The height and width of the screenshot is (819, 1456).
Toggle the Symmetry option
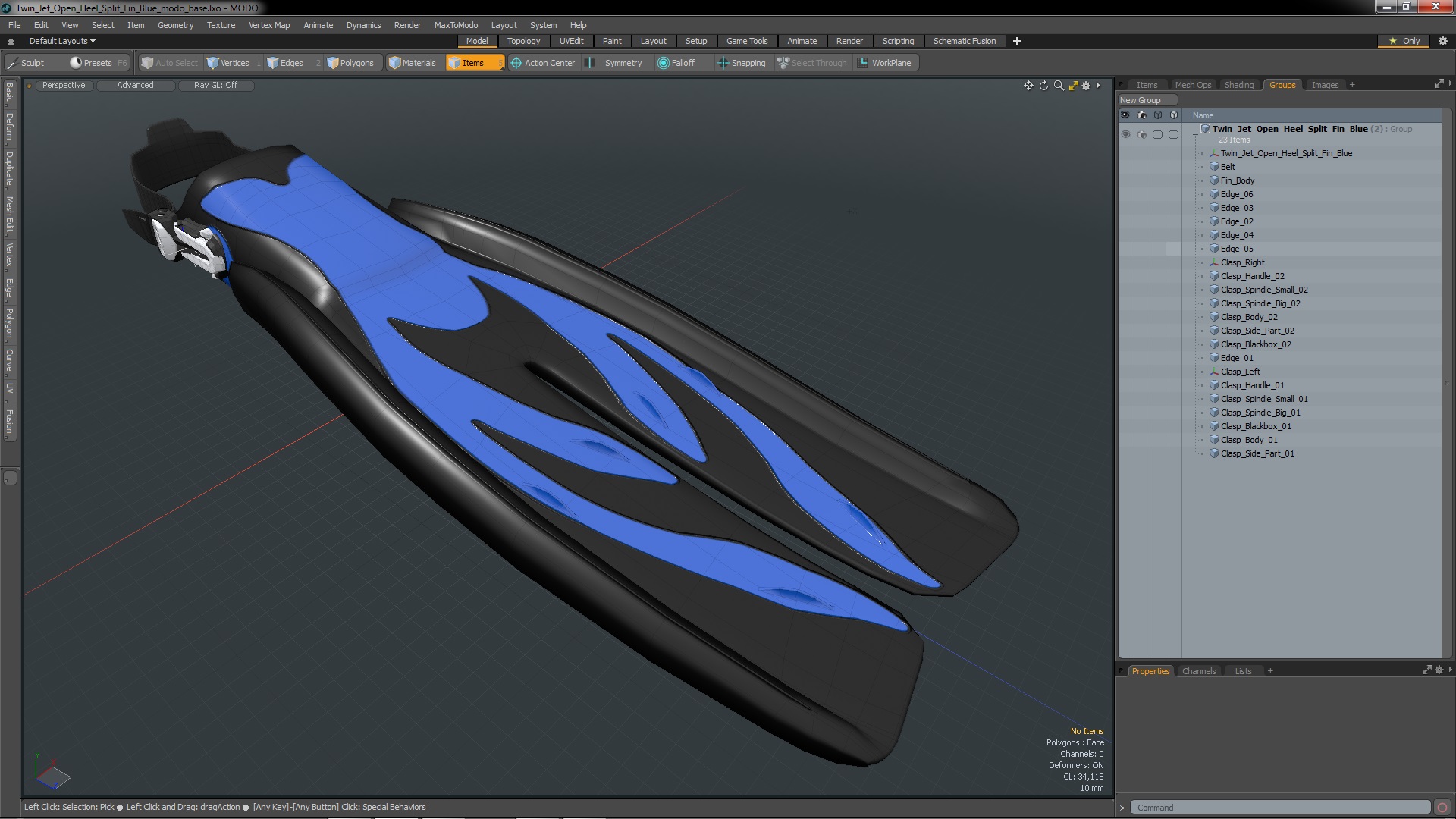coord(614,63)
